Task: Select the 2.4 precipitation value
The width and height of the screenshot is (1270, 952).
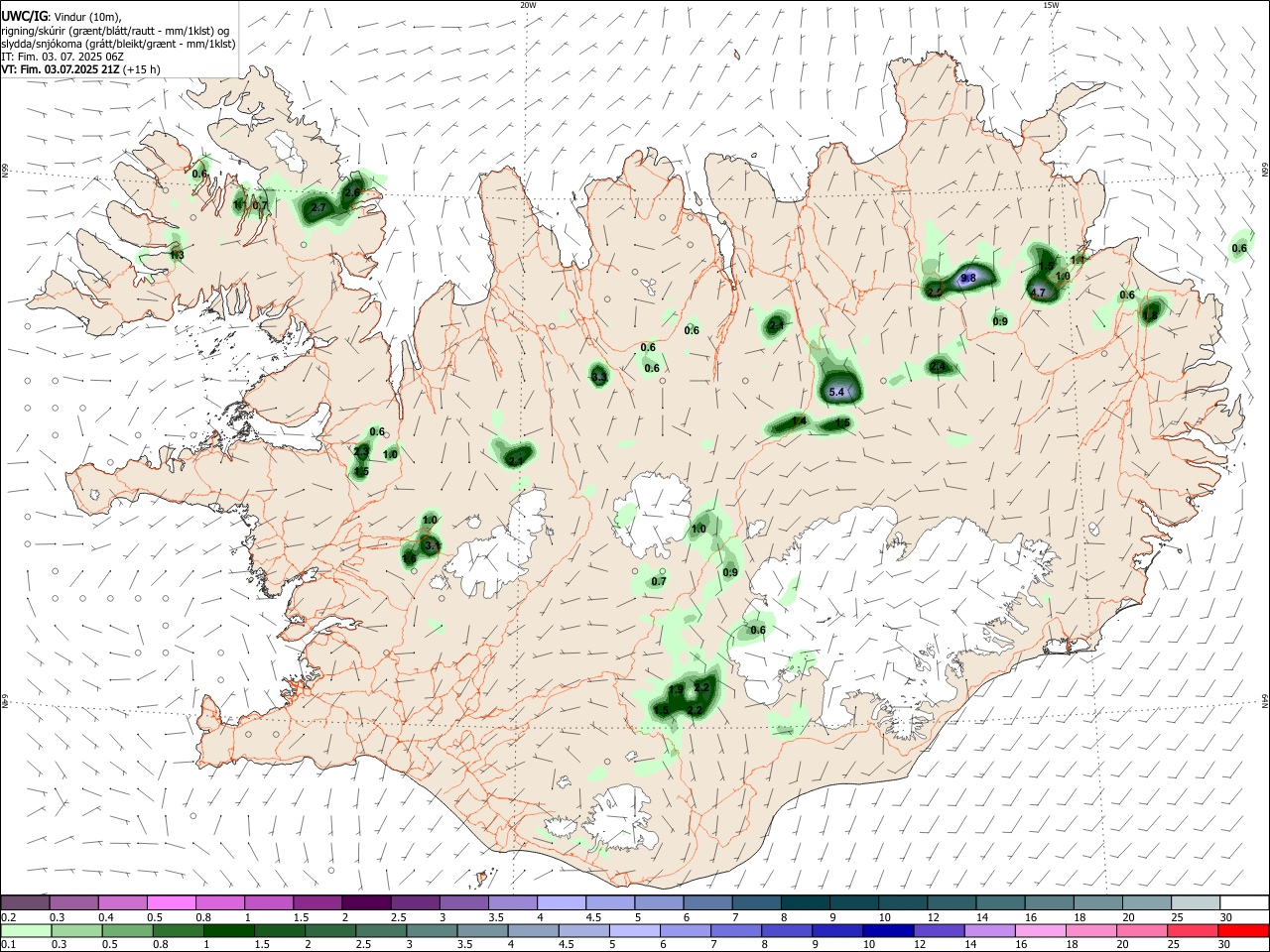Action: tap(939, 367)
